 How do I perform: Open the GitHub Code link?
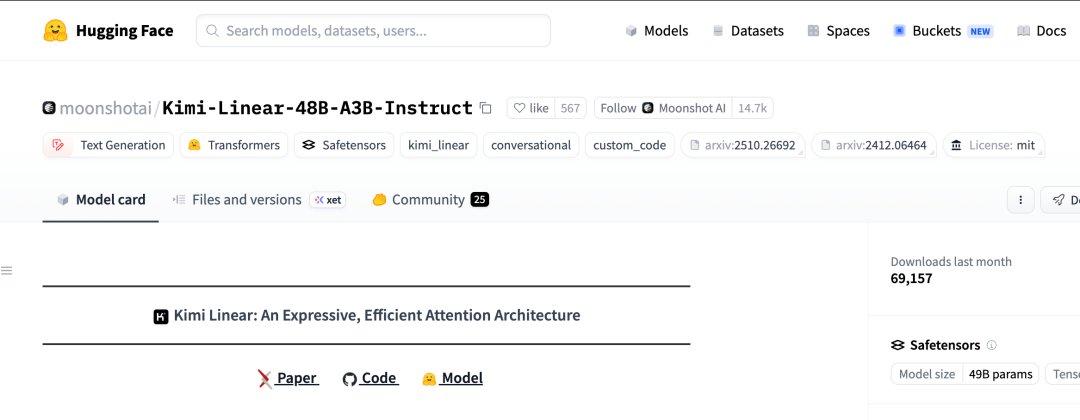(x=371, y=378)
